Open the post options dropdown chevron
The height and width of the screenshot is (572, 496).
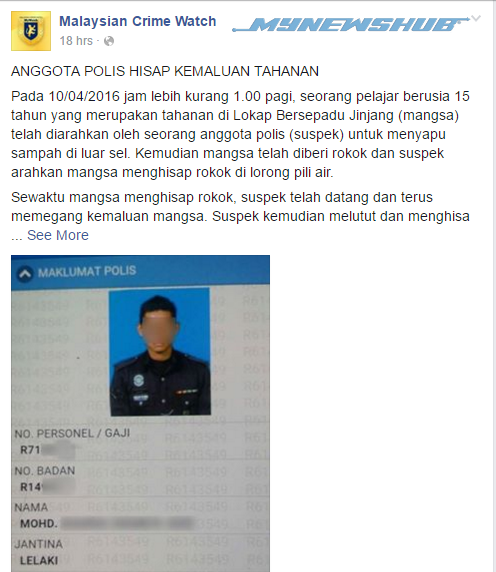point(476,18)
